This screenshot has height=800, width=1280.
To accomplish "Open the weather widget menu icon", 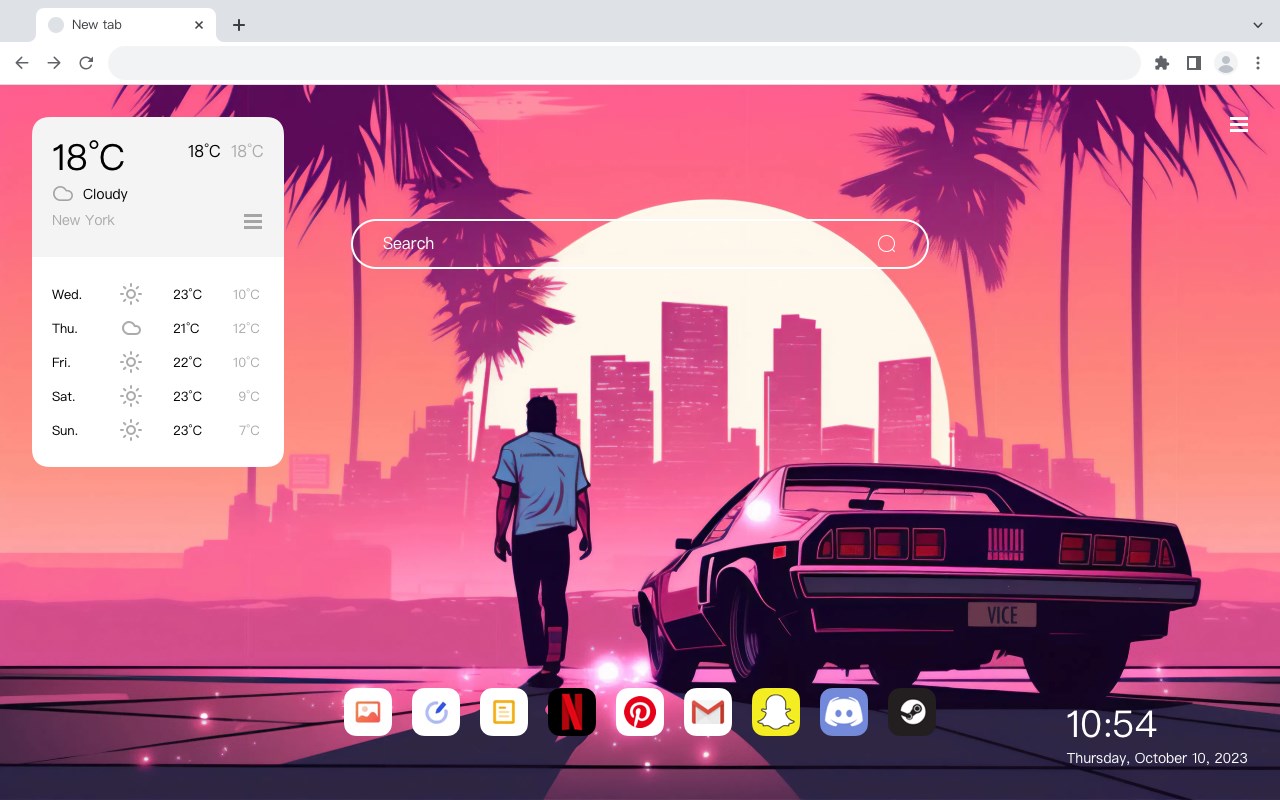I will tap(253, 221).
